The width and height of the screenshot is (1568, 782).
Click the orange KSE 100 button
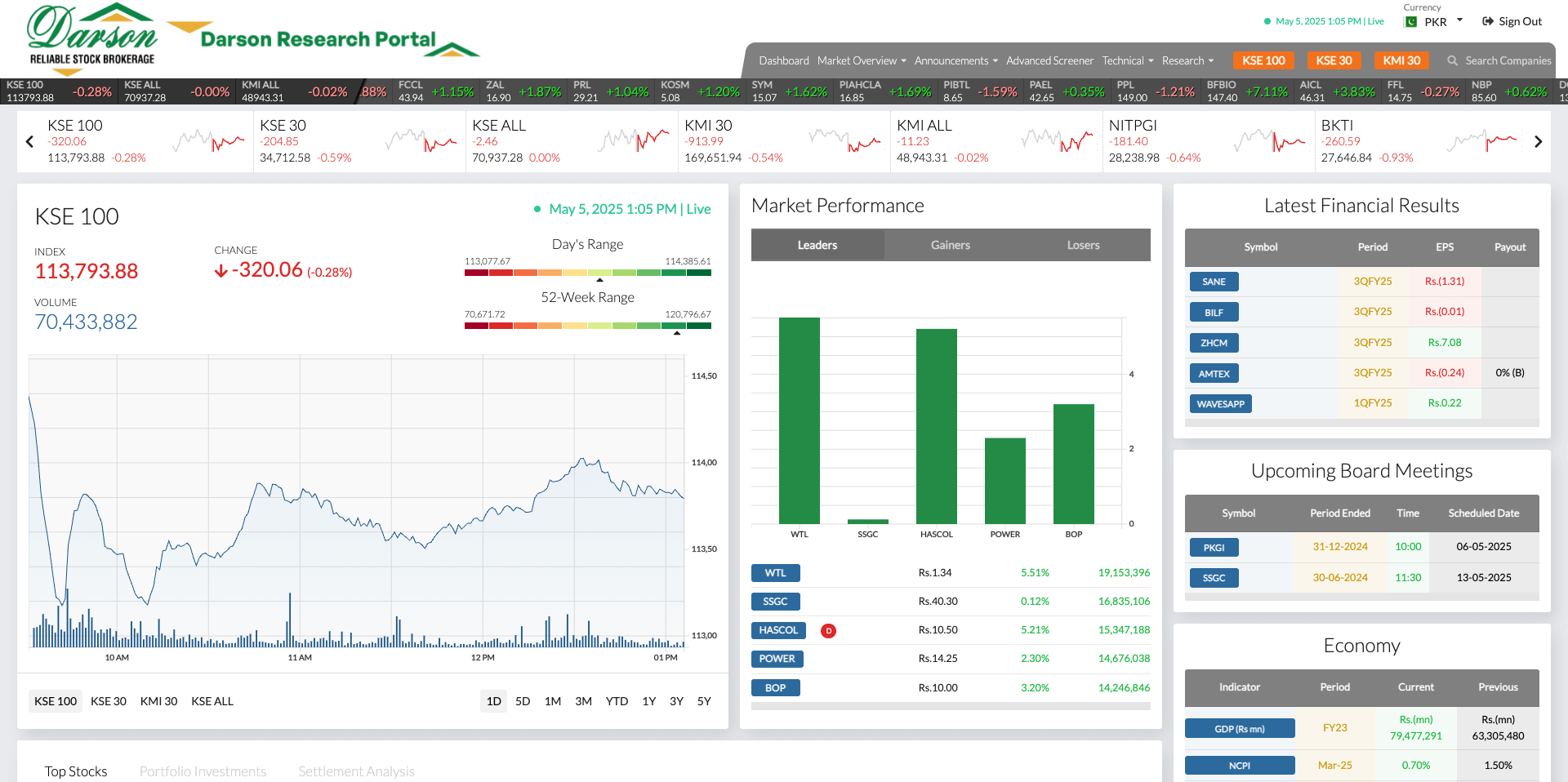tap(1263, 60)
